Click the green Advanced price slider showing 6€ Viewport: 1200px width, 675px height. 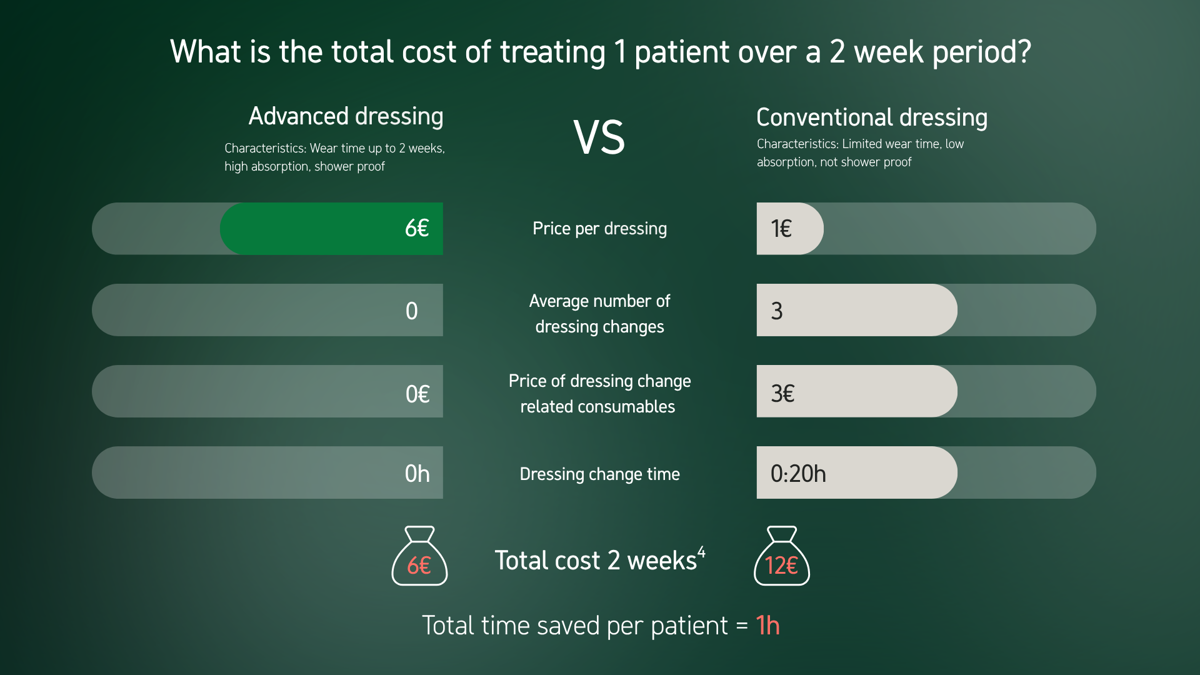coord(331,228)
